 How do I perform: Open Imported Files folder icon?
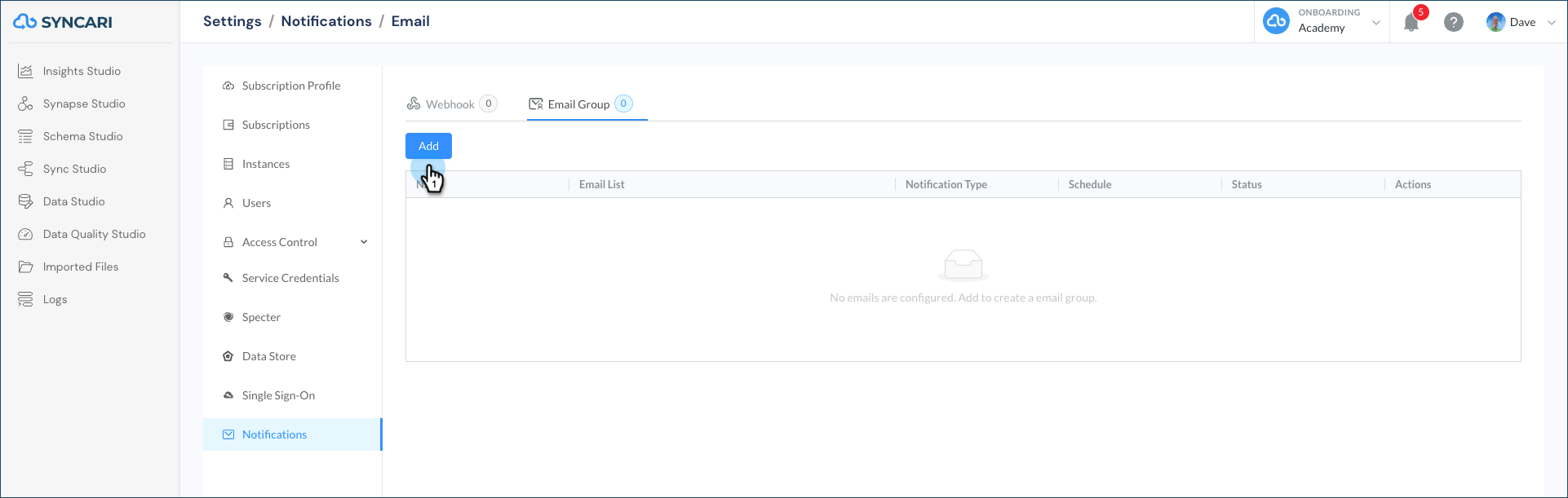click(x=25, y=267)
